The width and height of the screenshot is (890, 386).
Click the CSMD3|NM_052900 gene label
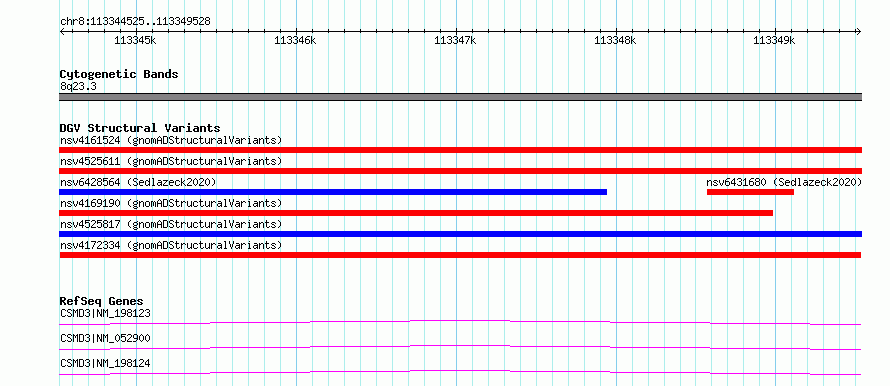point(105,338)
